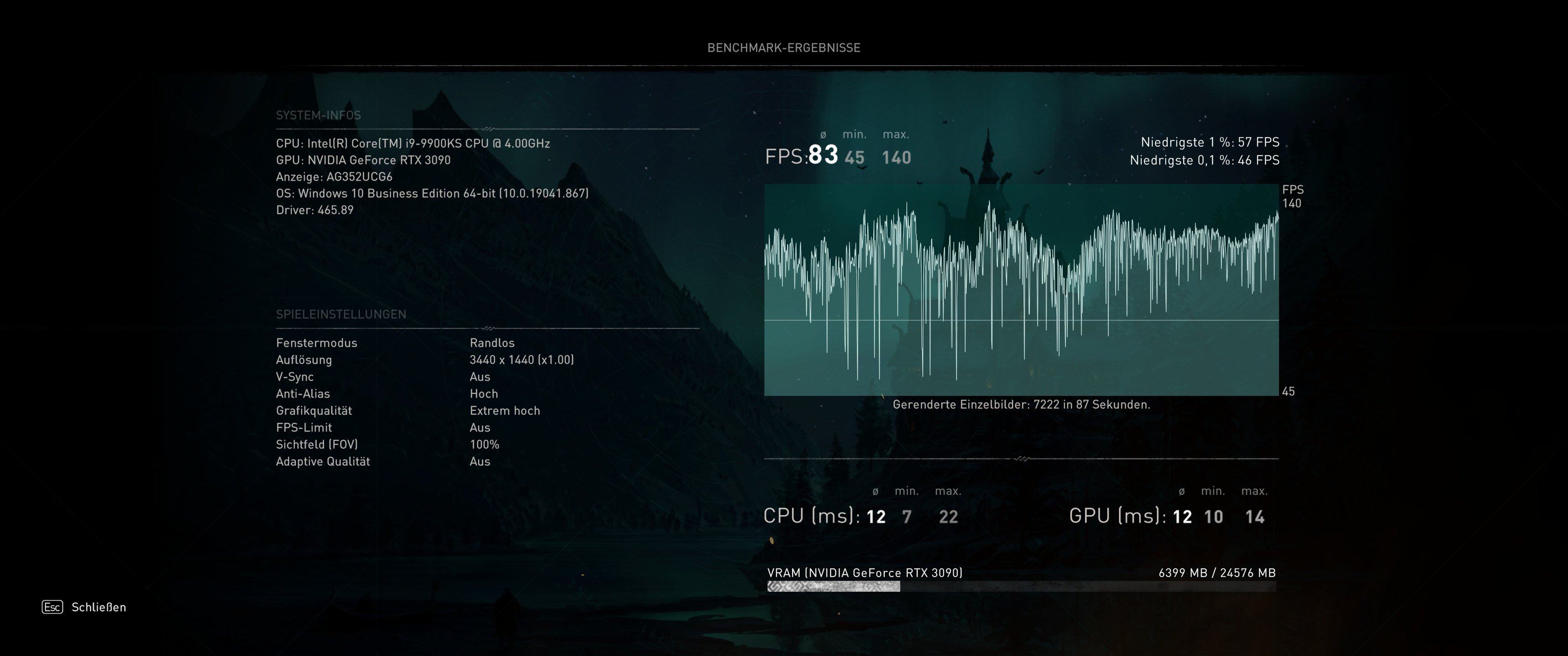This screenshot has width=1568, height=656.
Task: Click the Aus value beside V-Sync
Action: (480, 377)
